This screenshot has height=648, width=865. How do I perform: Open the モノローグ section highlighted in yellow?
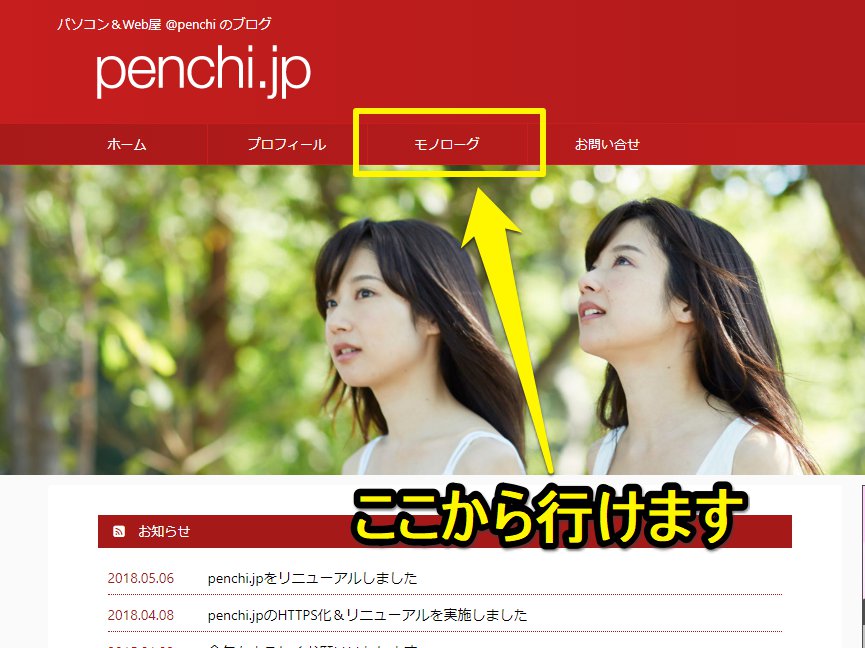point(446,143)
